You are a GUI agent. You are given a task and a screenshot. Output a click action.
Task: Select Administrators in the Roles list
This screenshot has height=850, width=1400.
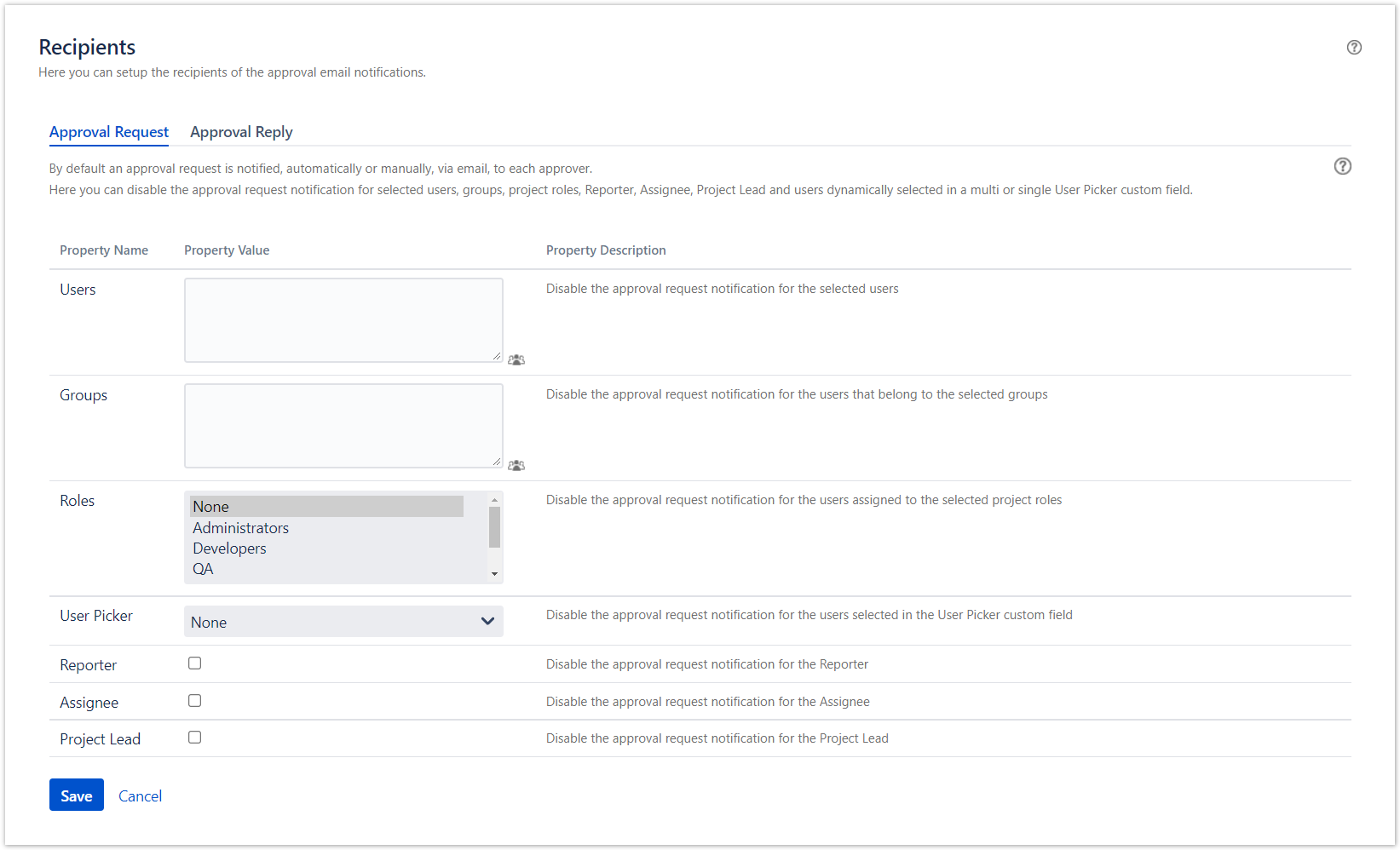[x=241, y=528]
